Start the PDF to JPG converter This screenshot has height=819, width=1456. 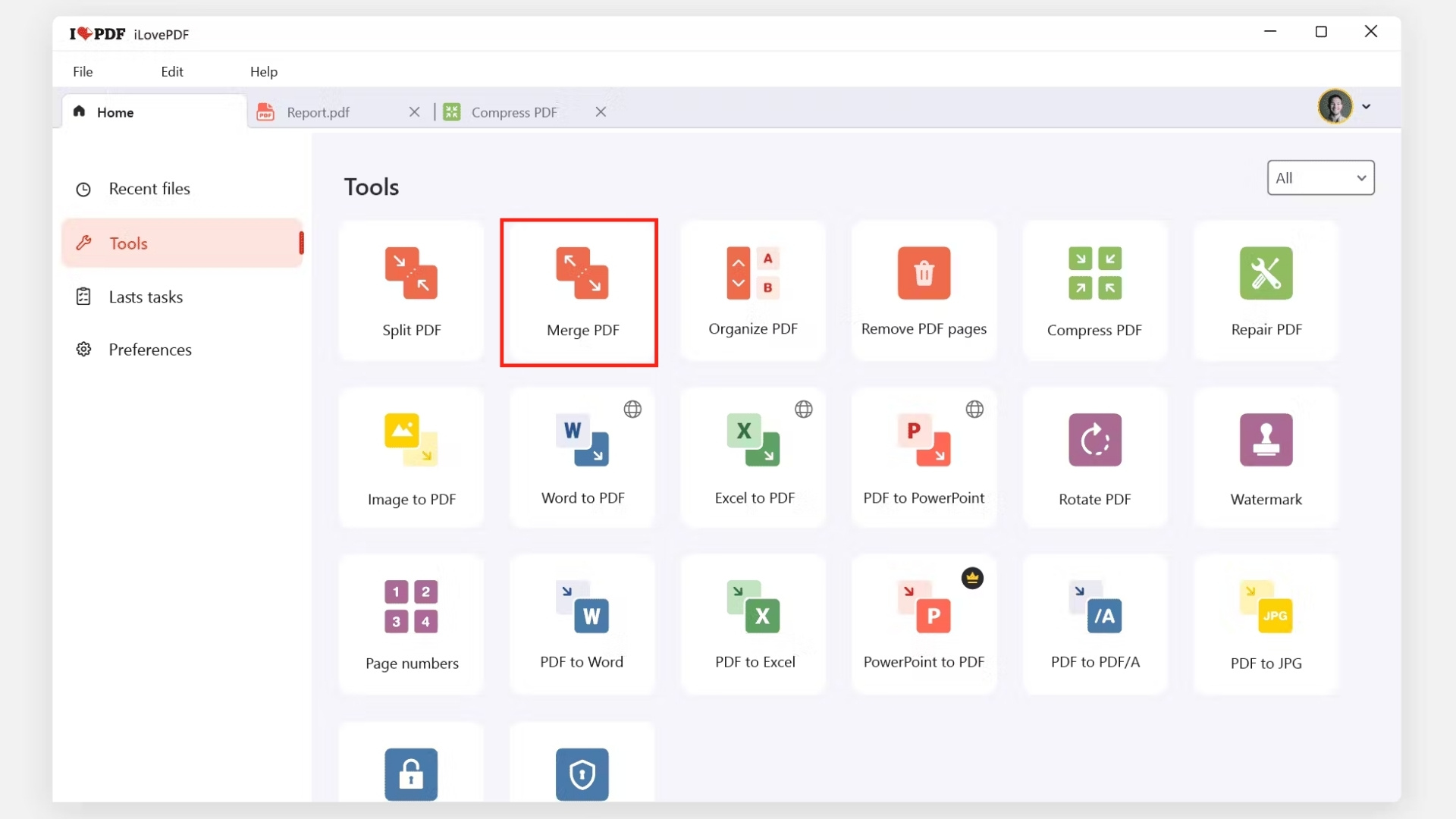click(x=1266, y=624)
